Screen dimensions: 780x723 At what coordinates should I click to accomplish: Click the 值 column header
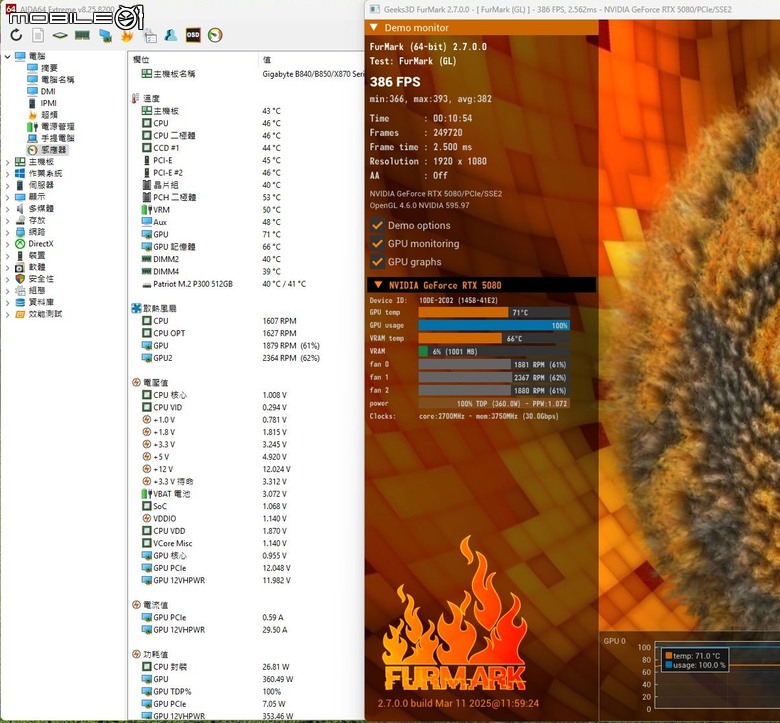[267, 60]
